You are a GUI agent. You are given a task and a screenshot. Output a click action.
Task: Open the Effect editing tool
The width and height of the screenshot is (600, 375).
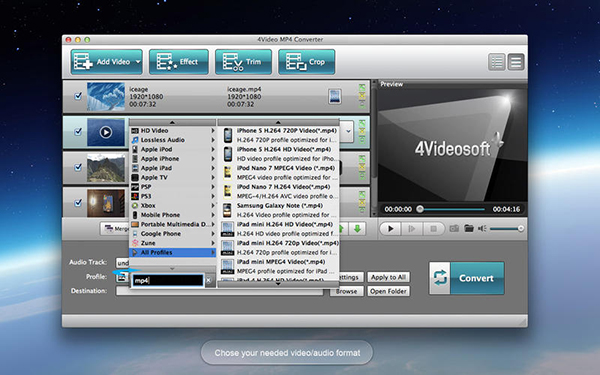[x=179, y=62]
